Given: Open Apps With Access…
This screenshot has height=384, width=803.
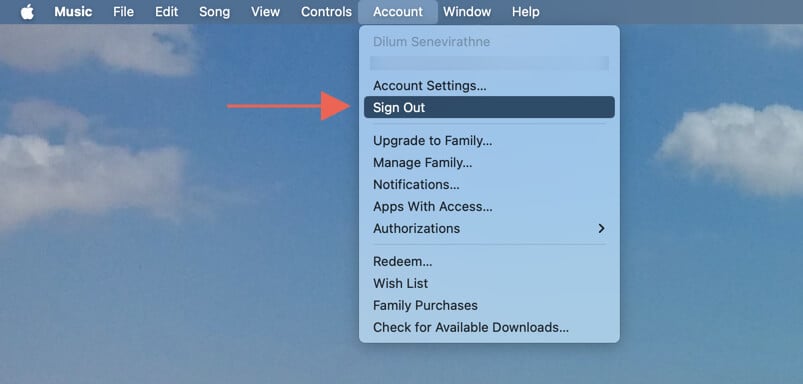Looking at the screenshot, I should point(489,206).
